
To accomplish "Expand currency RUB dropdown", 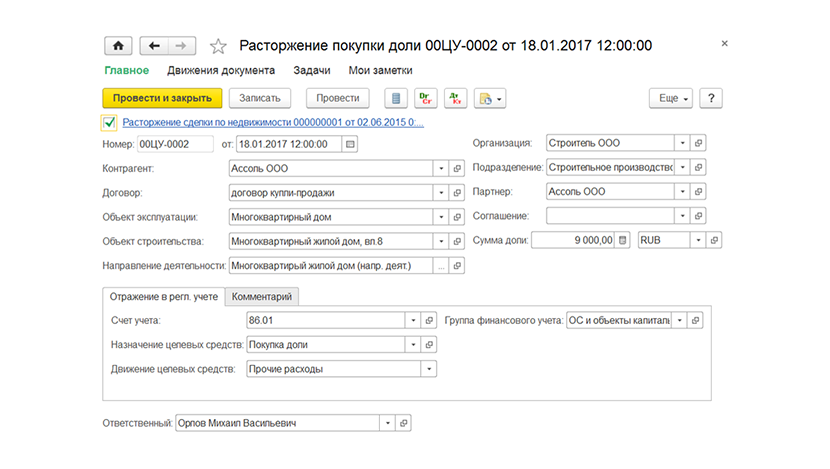I will [698, 240].
